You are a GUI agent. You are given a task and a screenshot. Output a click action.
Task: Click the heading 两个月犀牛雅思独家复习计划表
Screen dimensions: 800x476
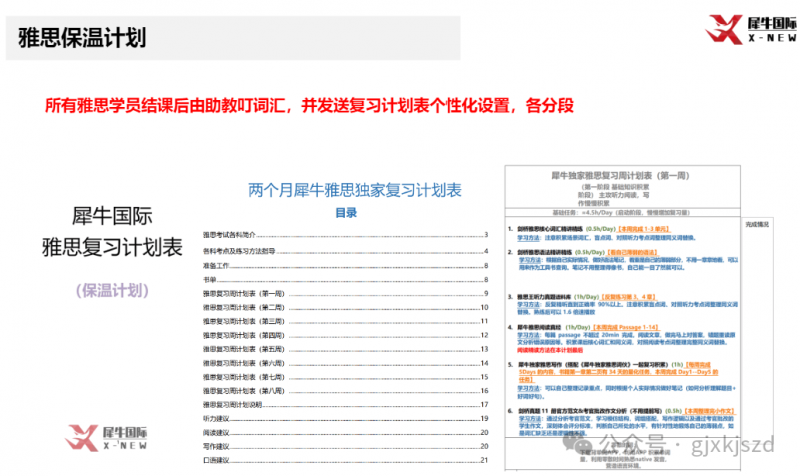[355, 190]
